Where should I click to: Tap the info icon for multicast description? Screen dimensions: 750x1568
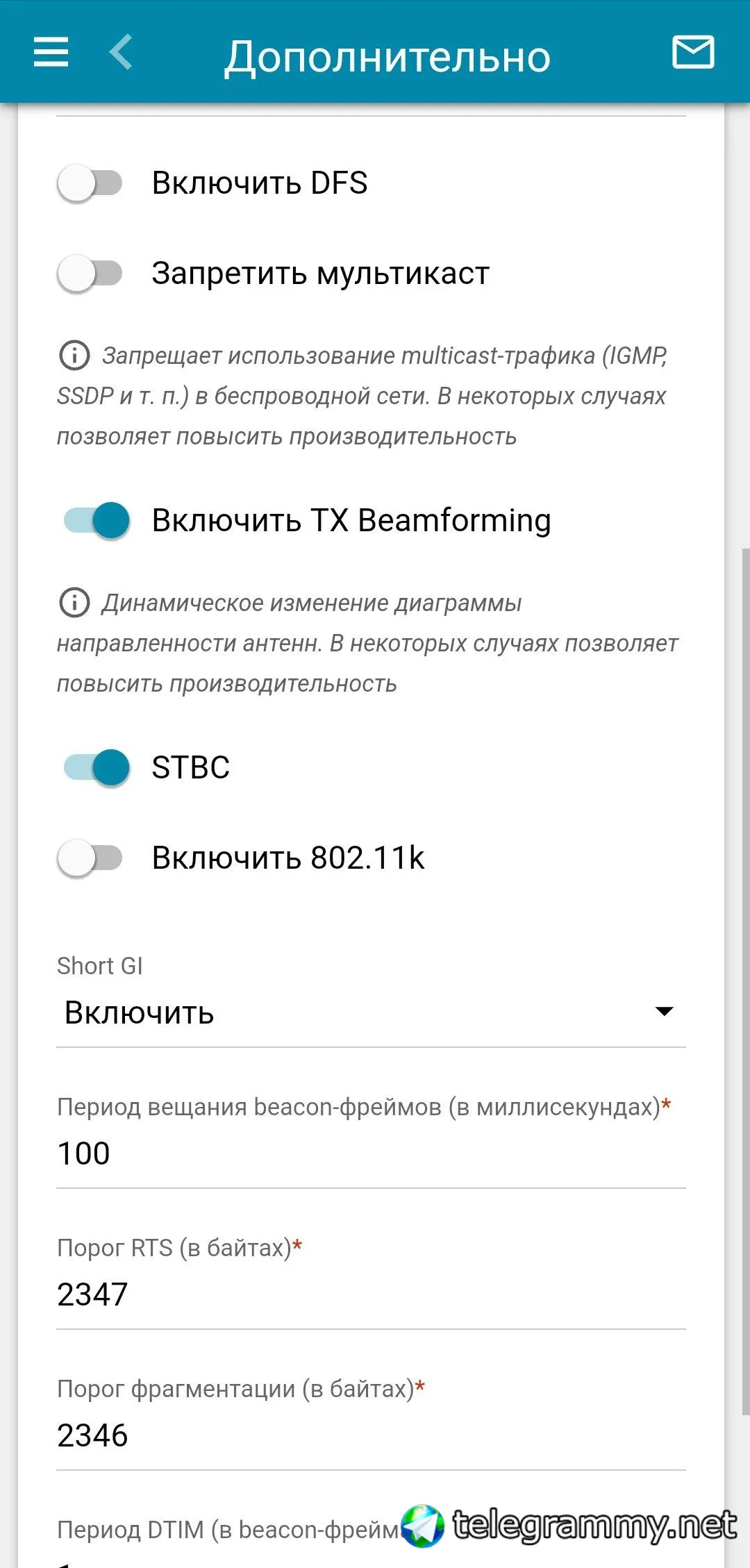click(x=74, y=356)
